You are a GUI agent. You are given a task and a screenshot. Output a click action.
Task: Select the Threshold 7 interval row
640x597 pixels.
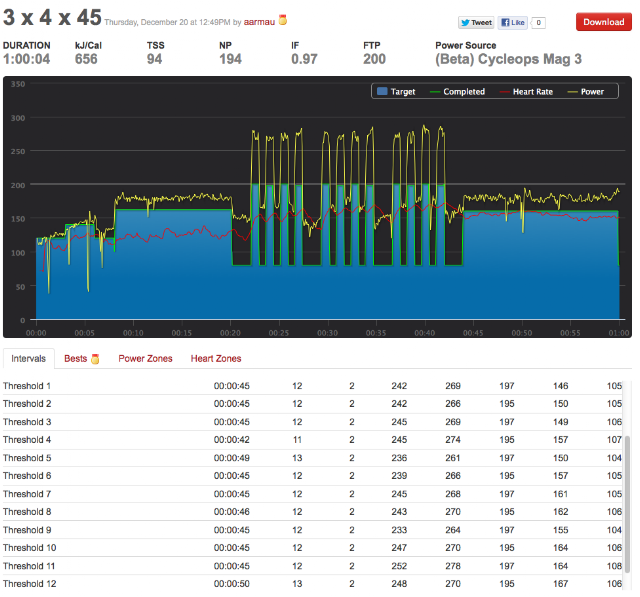312,494
